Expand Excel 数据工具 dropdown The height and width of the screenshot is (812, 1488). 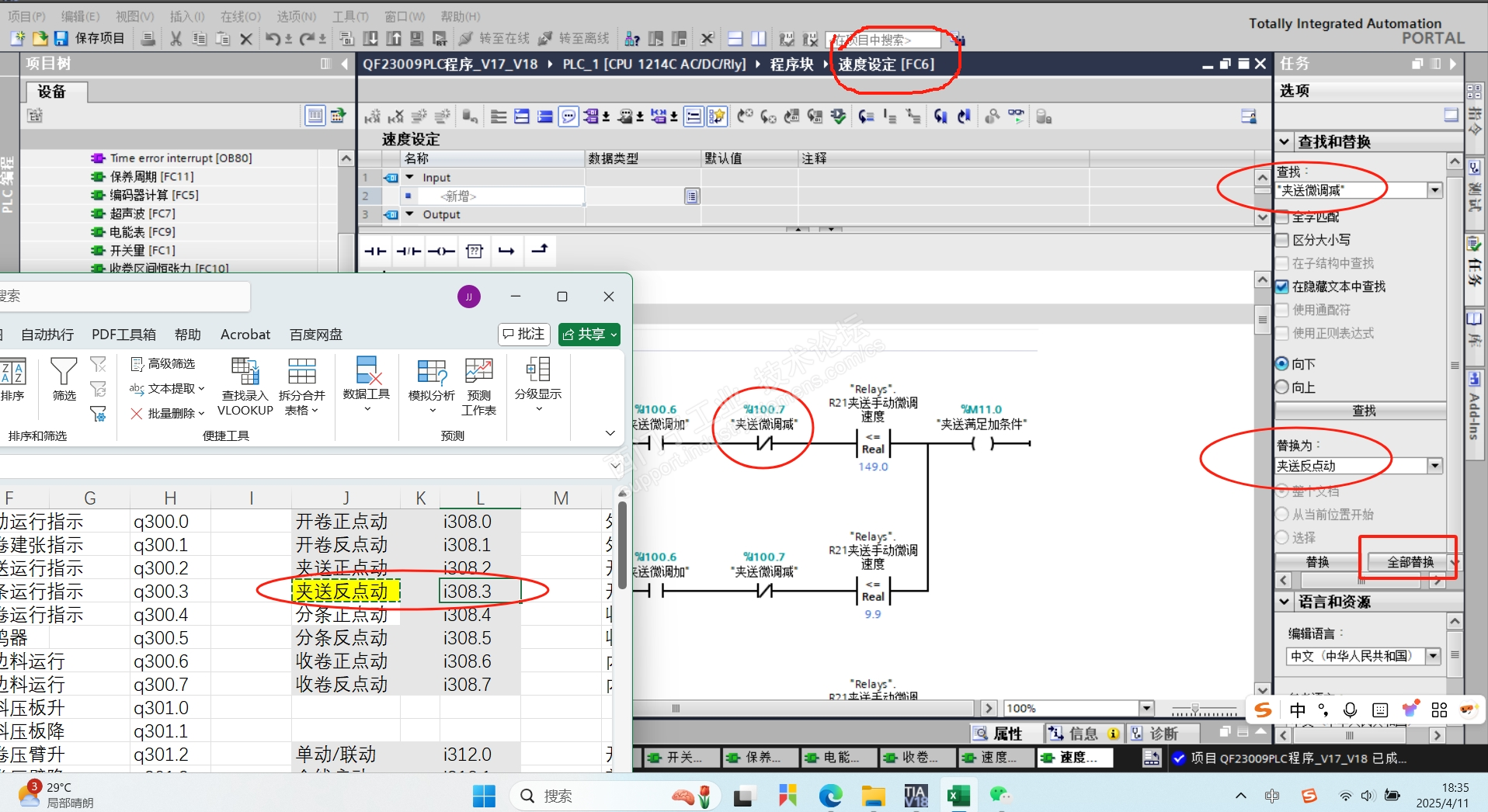tap(367, 387)
